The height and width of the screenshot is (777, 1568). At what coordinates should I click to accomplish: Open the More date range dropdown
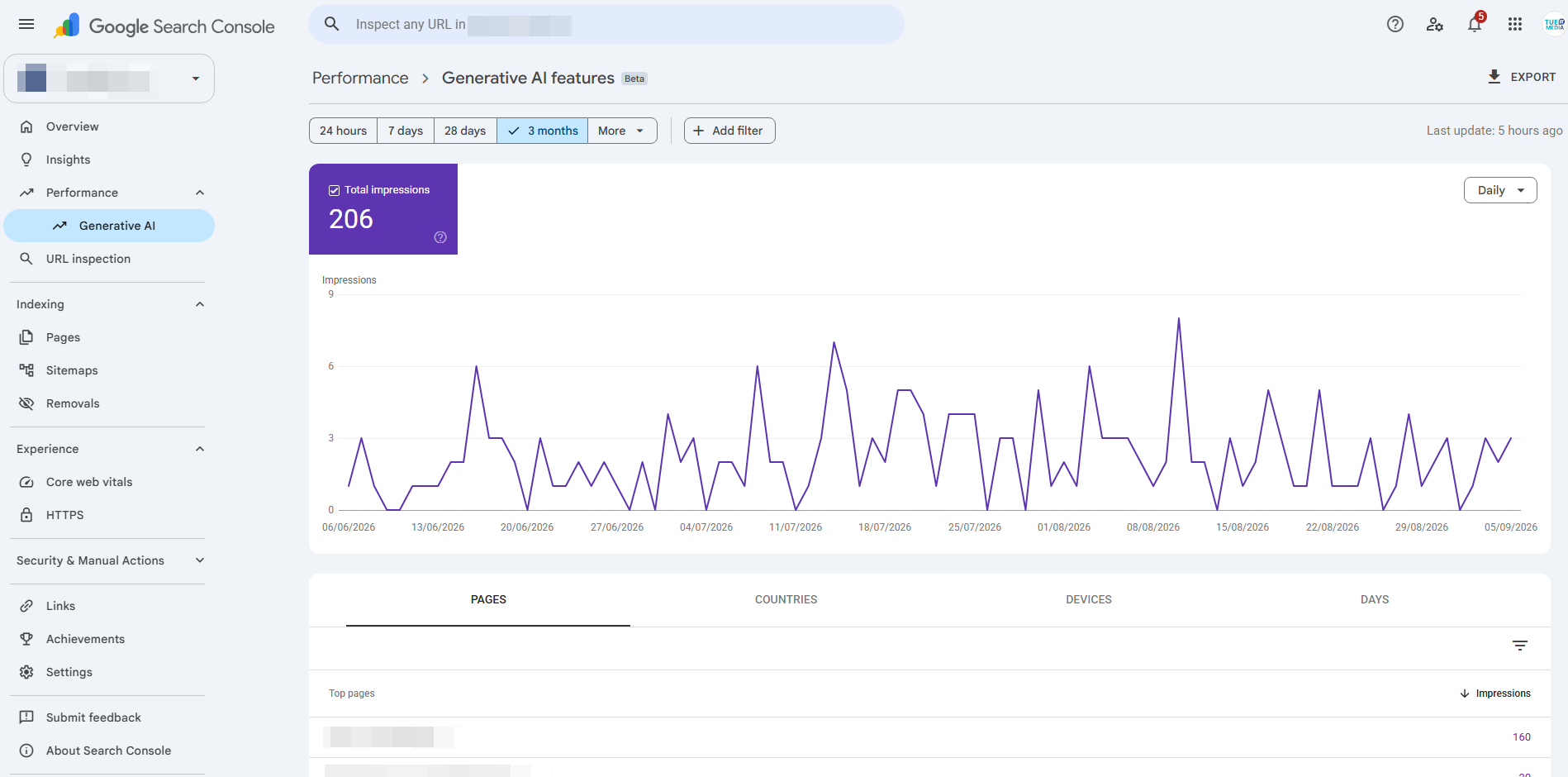[x=622, y=131]
